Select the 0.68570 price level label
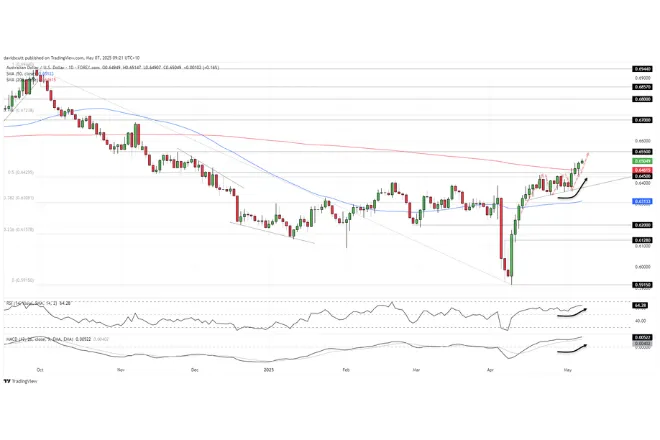660x440 pixels. tap(642, 87)
